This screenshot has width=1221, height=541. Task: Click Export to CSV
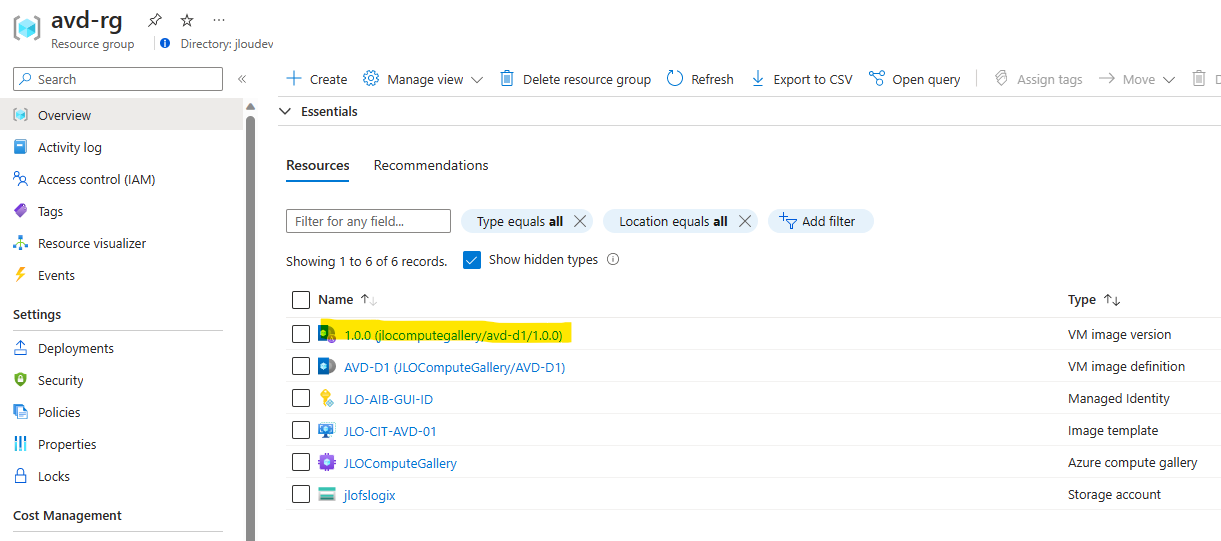coord(801,79)
